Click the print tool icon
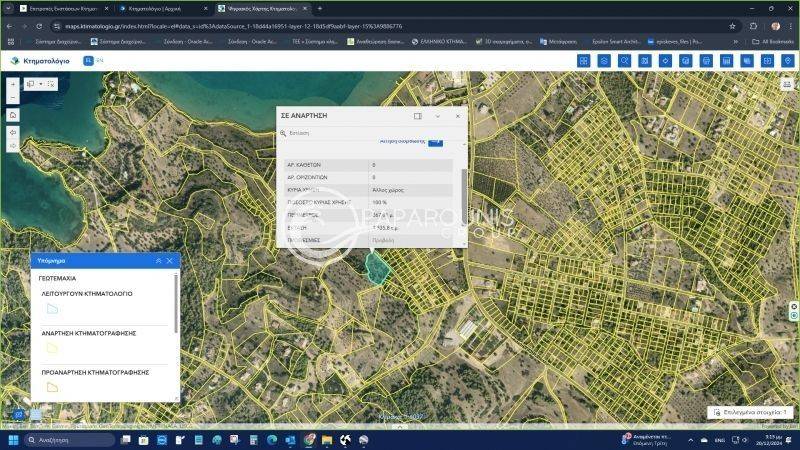This screenshot has width=800, height=450. 707,61
